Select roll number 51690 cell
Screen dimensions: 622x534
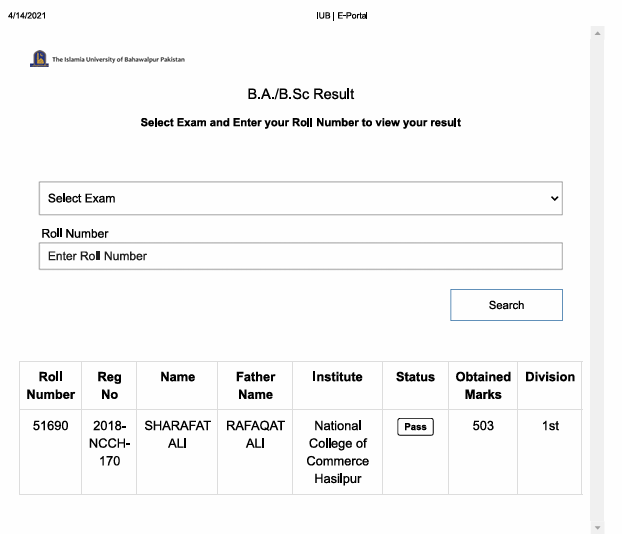[x=50, y=426]
